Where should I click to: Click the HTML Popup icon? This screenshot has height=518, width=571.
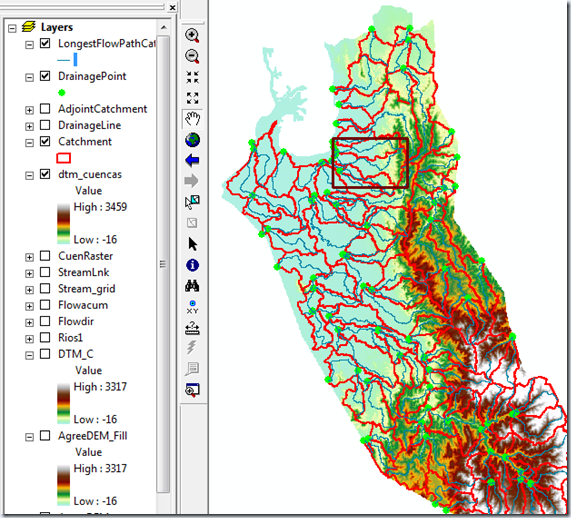[192, 369]
